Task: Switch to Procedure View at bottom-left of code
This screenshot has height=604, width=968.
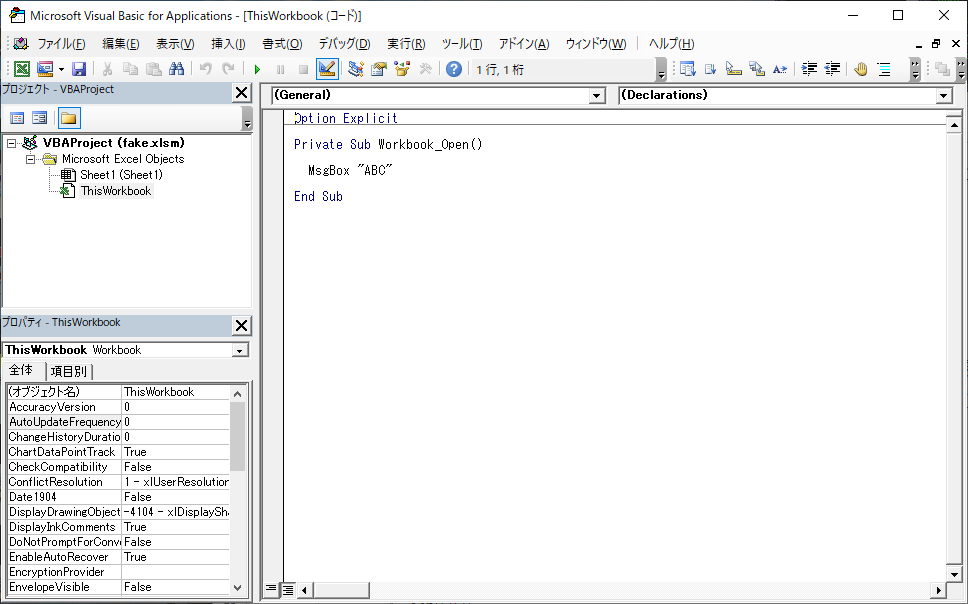Action: (271, 589)
